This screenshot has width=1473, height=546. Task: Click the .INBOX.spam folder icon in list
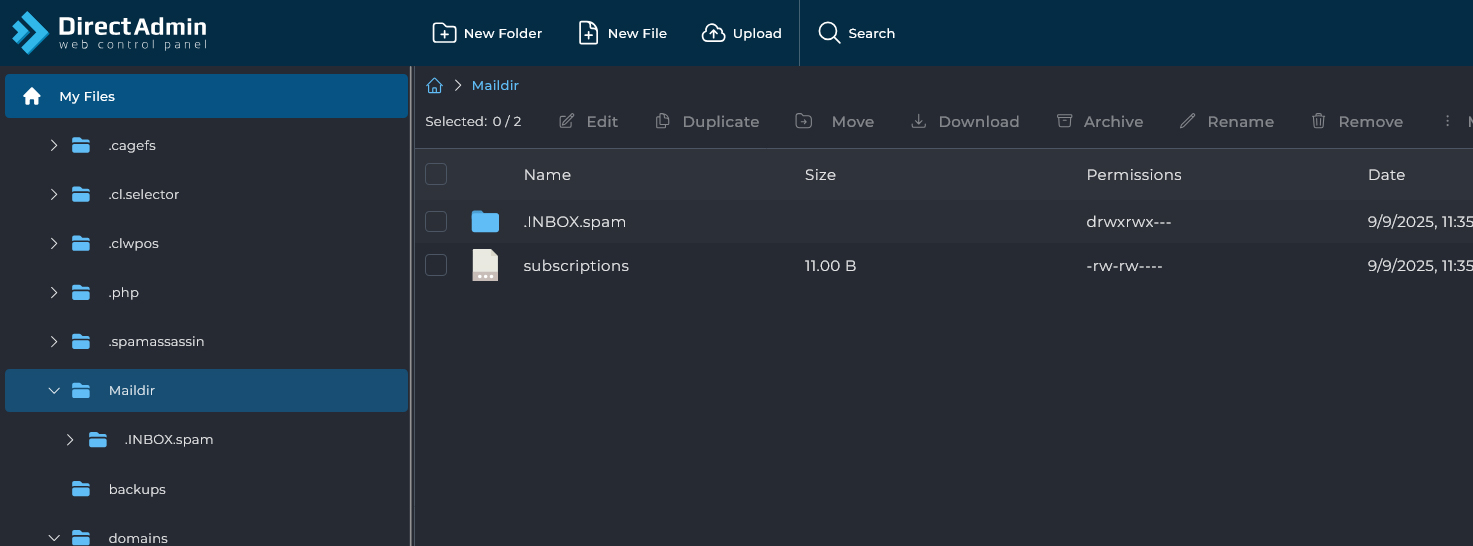coord(485,221)
